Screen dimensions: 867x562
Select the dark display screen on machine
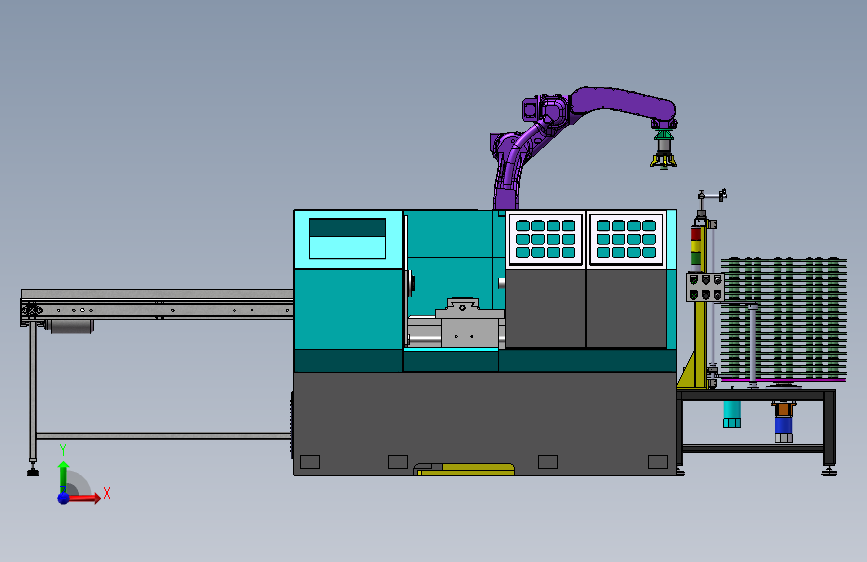pos(347,227)
